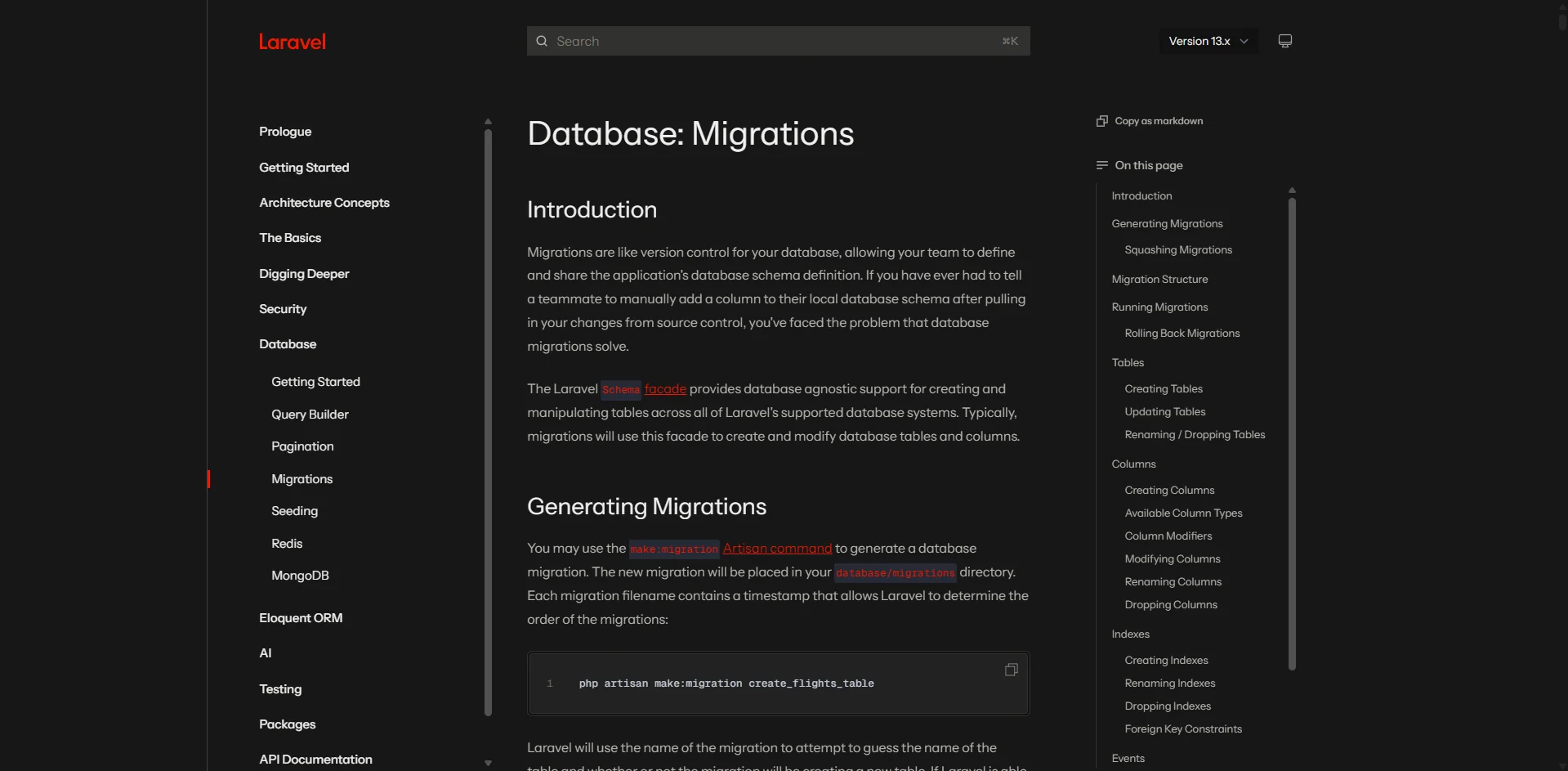Jump to Running Migrations section
Screen dimensions: 1568x771
(1159, 307)
